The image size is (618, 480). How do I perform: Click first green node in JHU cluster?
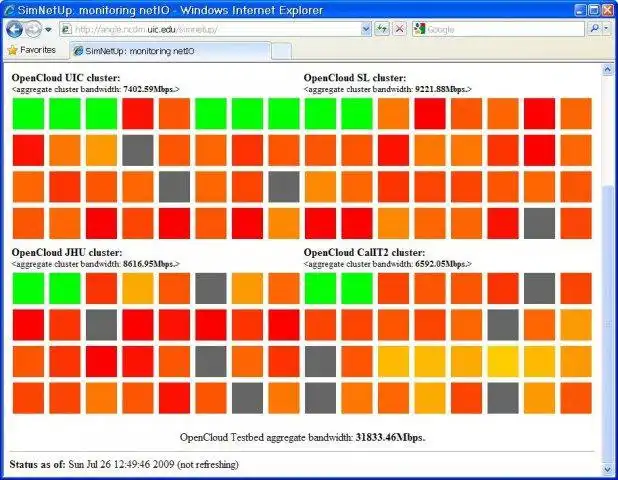[x=28, y=288]
